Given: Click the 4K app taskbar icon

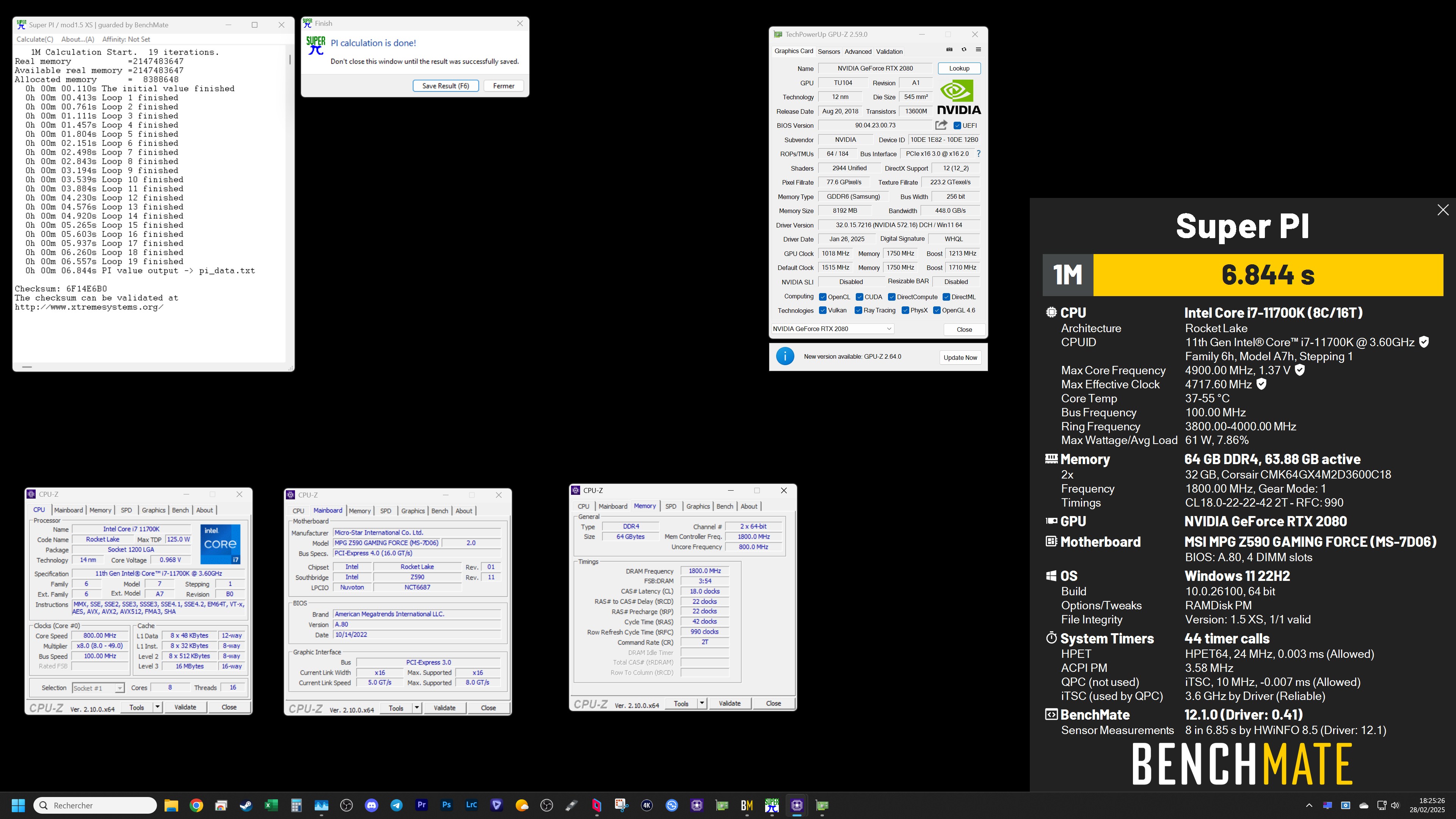Looking at the screenshot, I should pyautogui.click(x=646, y=805).
